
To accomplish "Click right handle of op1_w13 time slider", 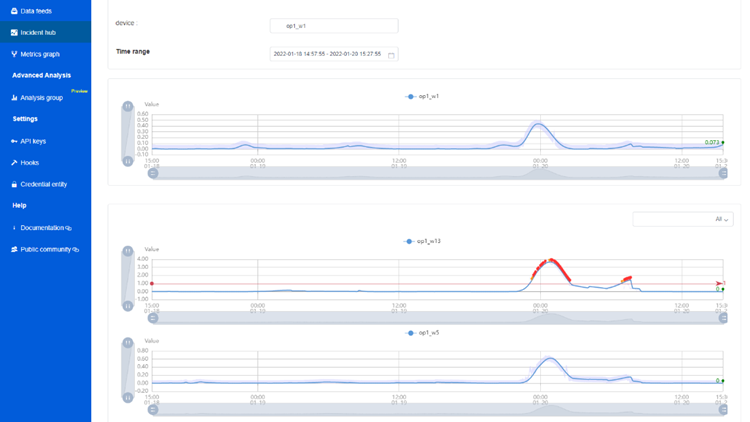I will click(x=723, y=318).
